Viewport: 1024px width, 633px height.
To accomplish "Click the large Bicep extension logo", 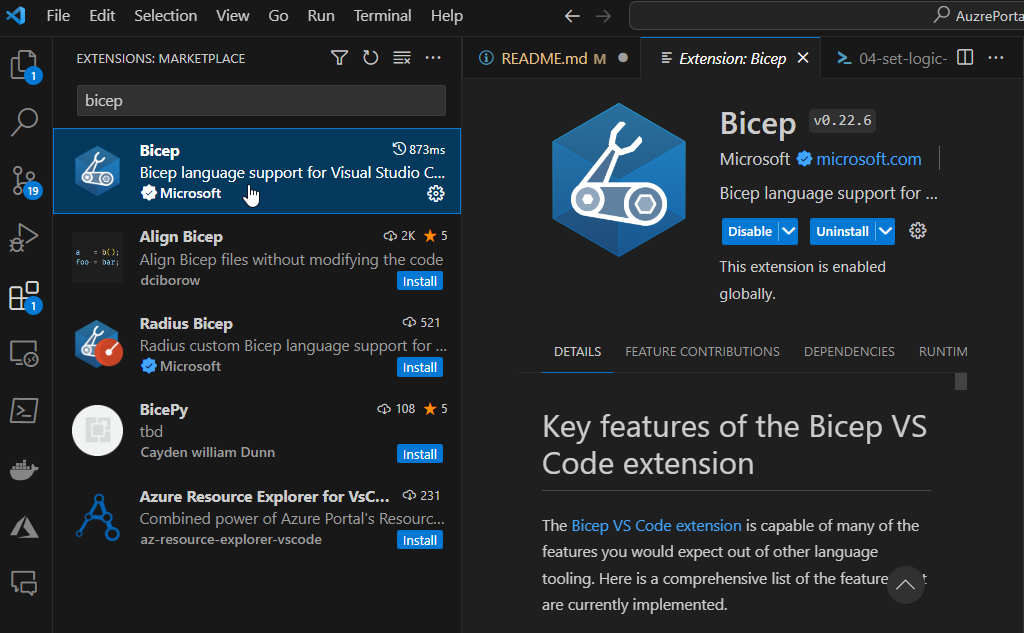I will (618, 180).
